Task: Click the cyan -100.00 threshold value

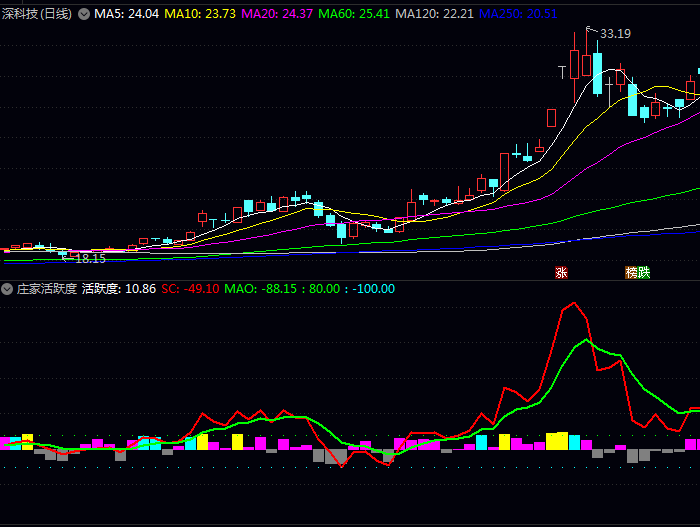Action: click(374, 289)
